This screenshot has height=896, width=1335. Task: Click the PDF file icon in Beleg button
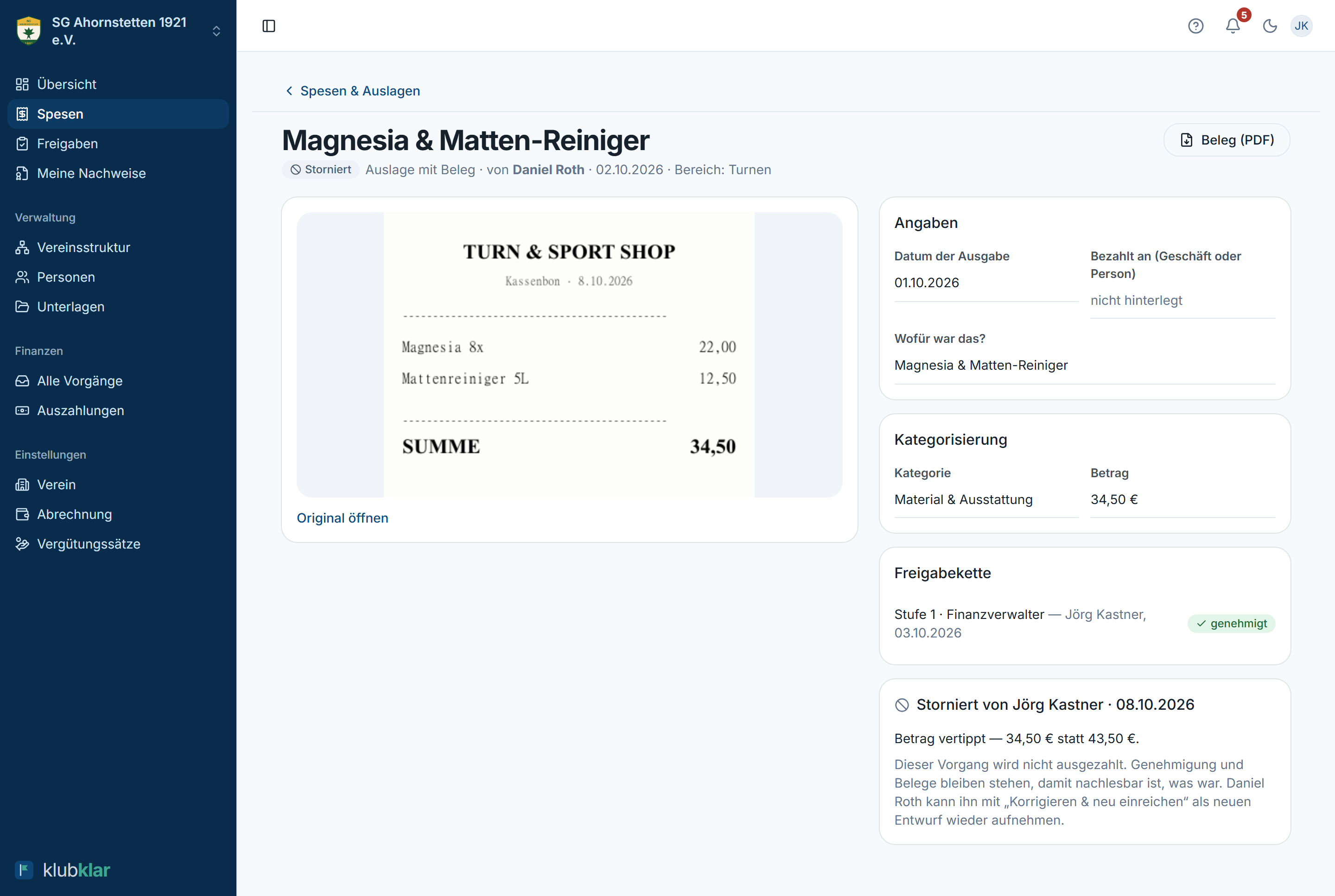pyautogui.click(x=1186, y=140)
